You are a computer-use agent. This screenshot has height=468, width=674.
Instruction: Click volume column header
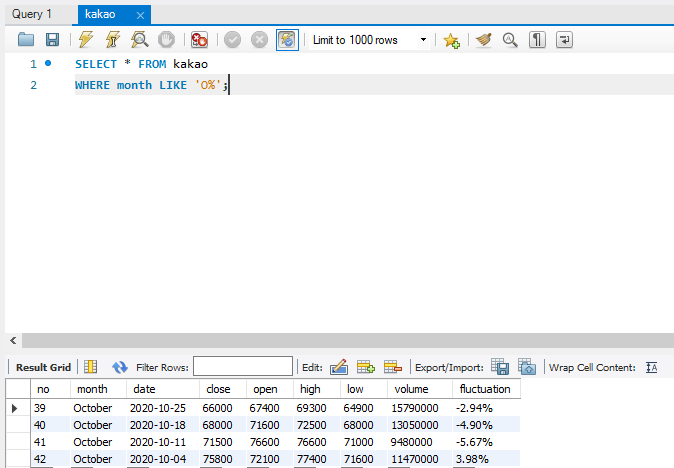click(x=420, y=389)
